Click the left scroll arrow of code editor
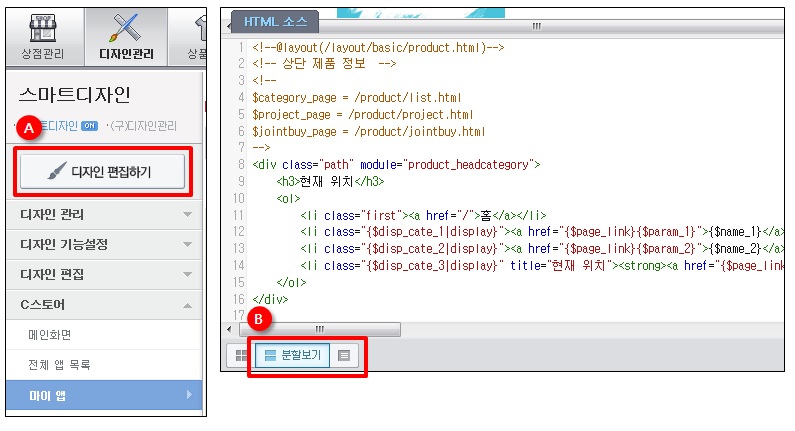Viewport: 795px width, 431px height. point(230,330)
